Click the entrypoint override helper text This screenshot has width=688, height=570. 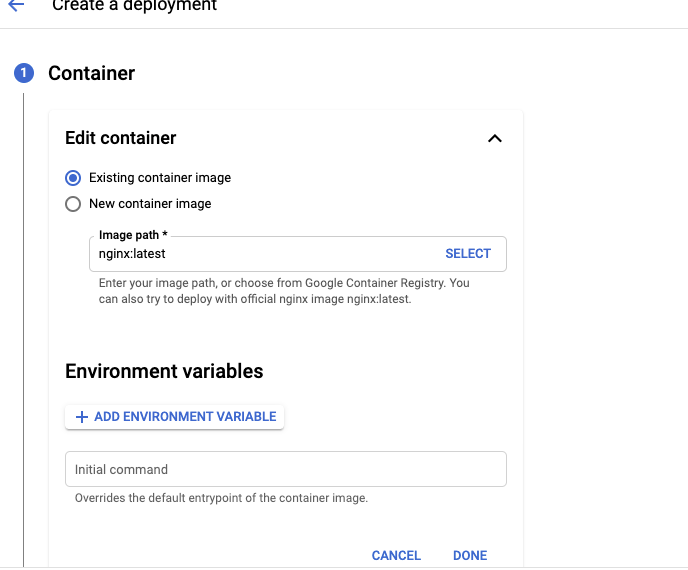pyautogui.click(x=221, y=498)
